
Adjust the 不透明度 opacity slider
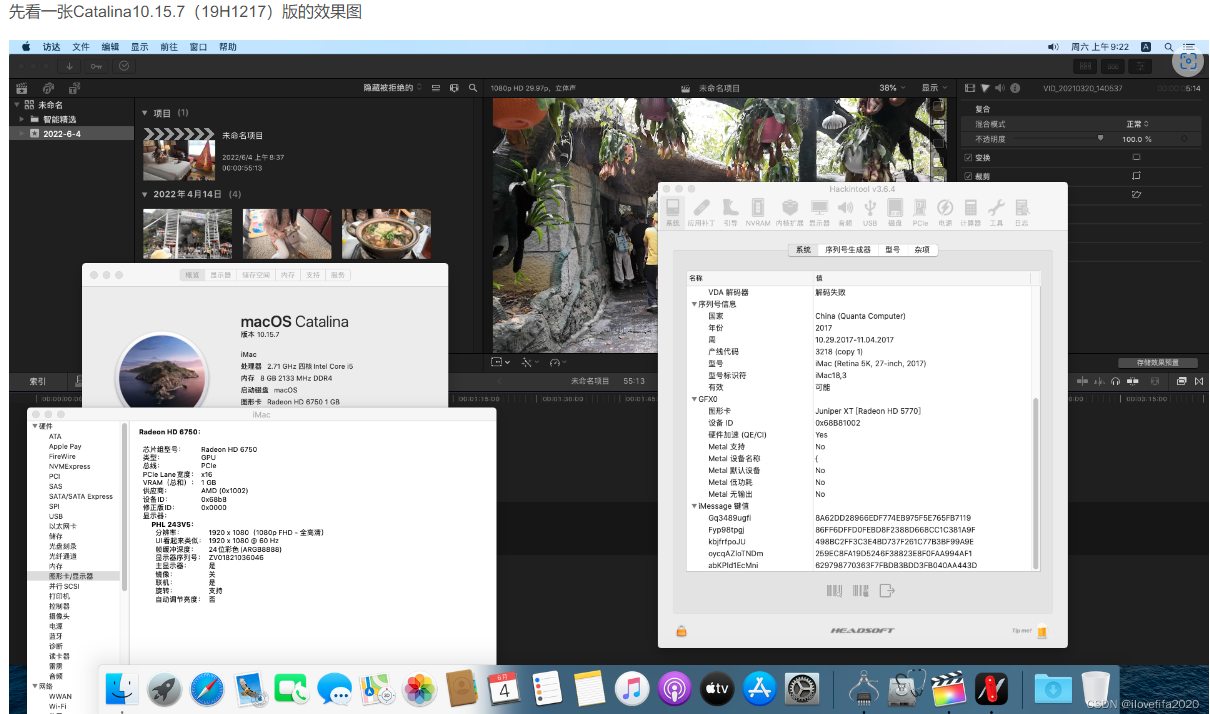pyautogui.click(x=1100, y=139)
